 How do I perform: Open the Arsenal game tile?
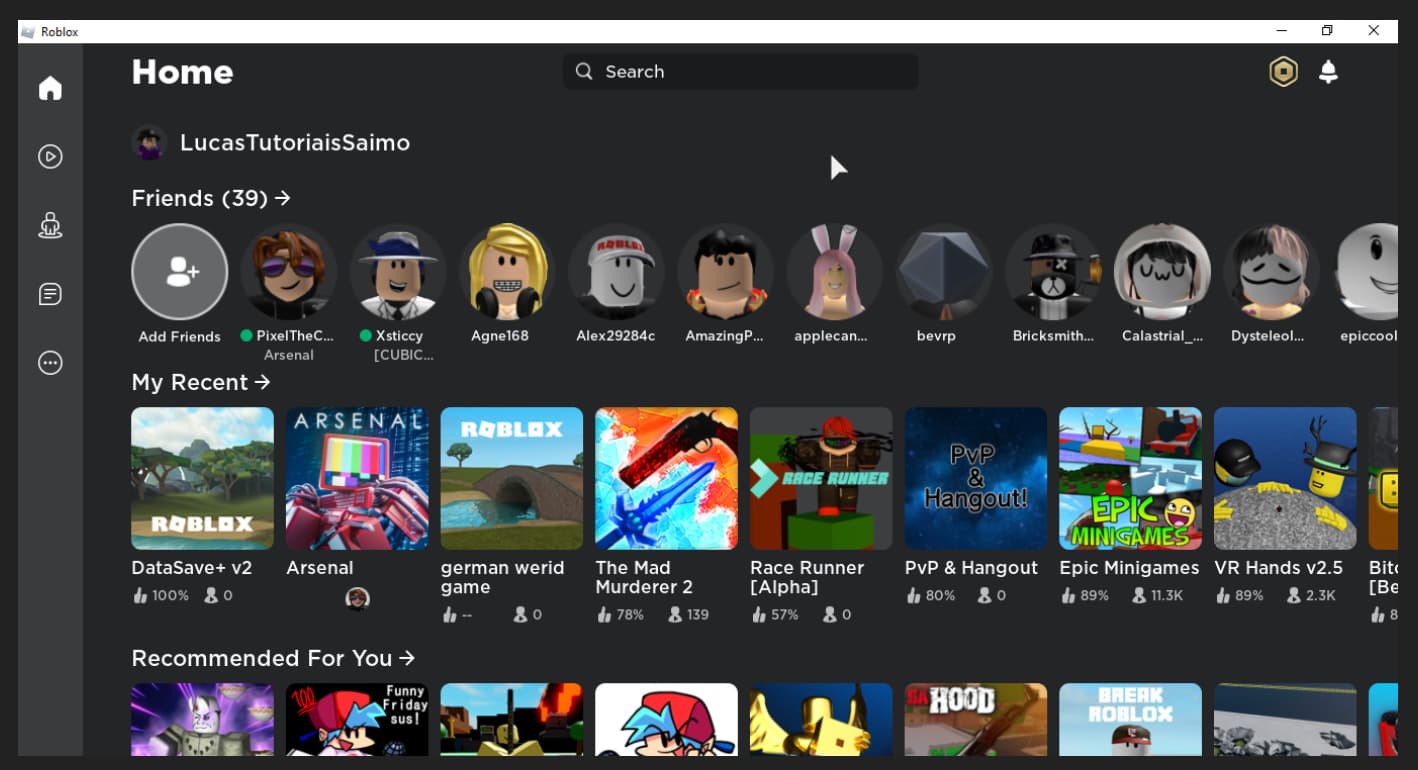click(357, 478)
